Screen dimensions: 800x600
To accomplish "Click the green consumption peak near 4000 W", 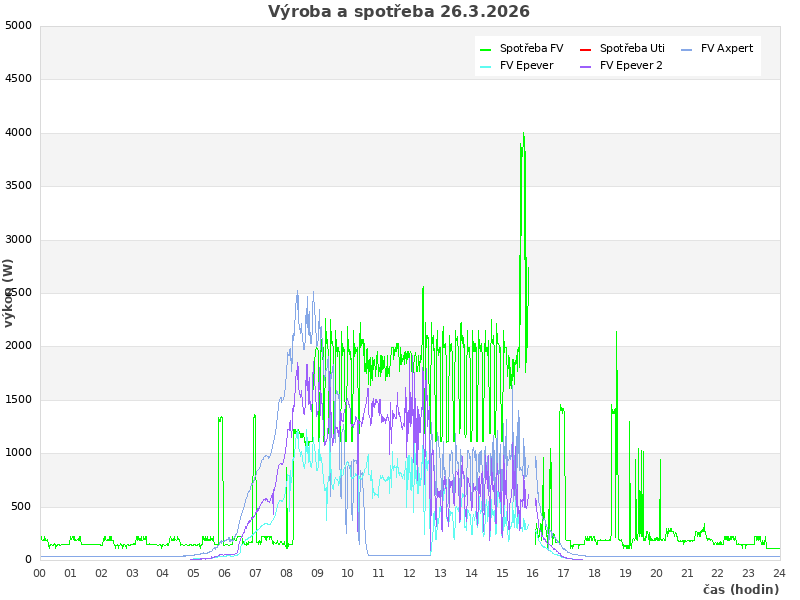I will pos(523,136).
